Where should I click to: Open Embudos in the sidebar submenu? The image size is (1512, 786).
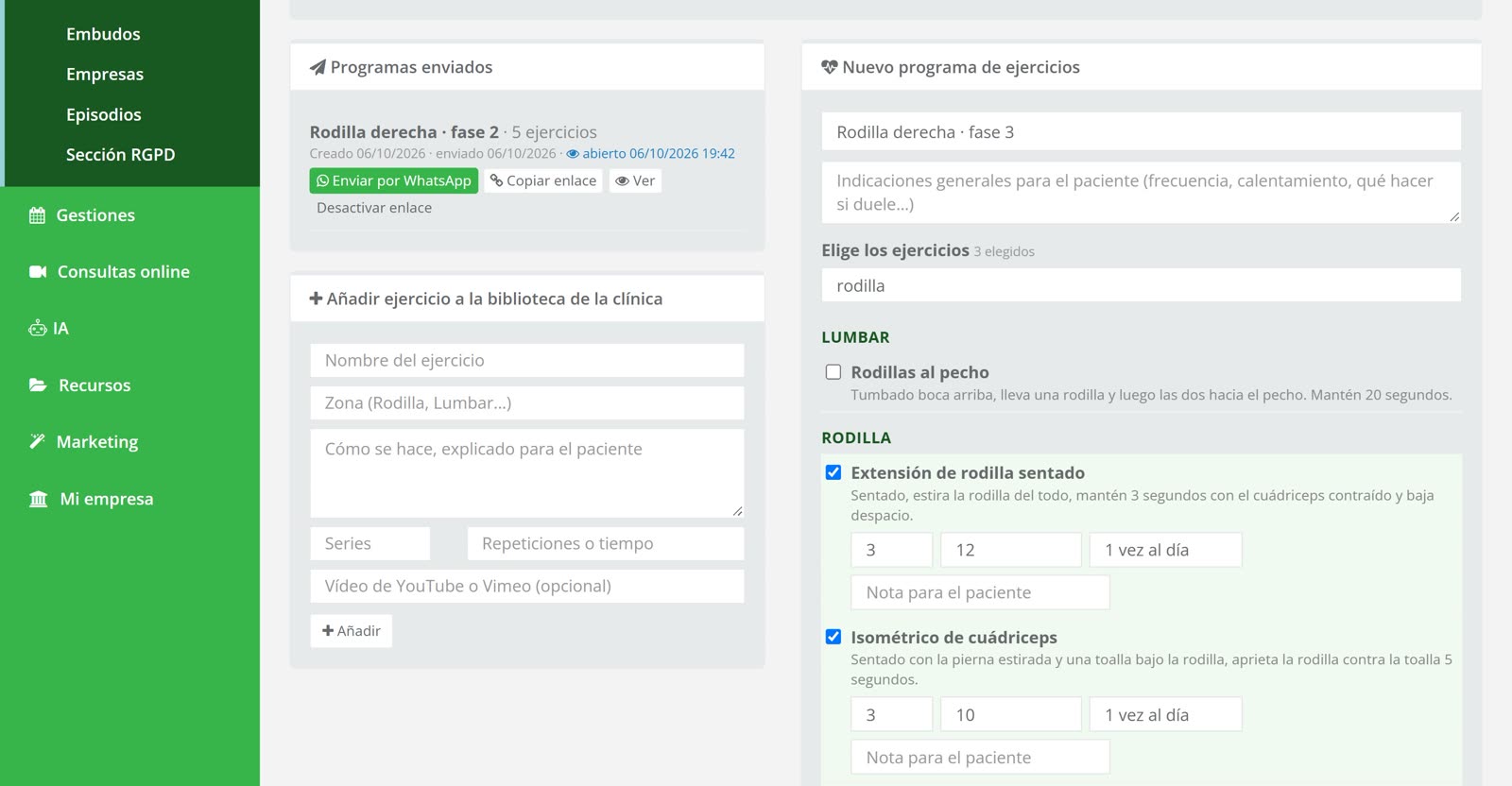point(103,34)
